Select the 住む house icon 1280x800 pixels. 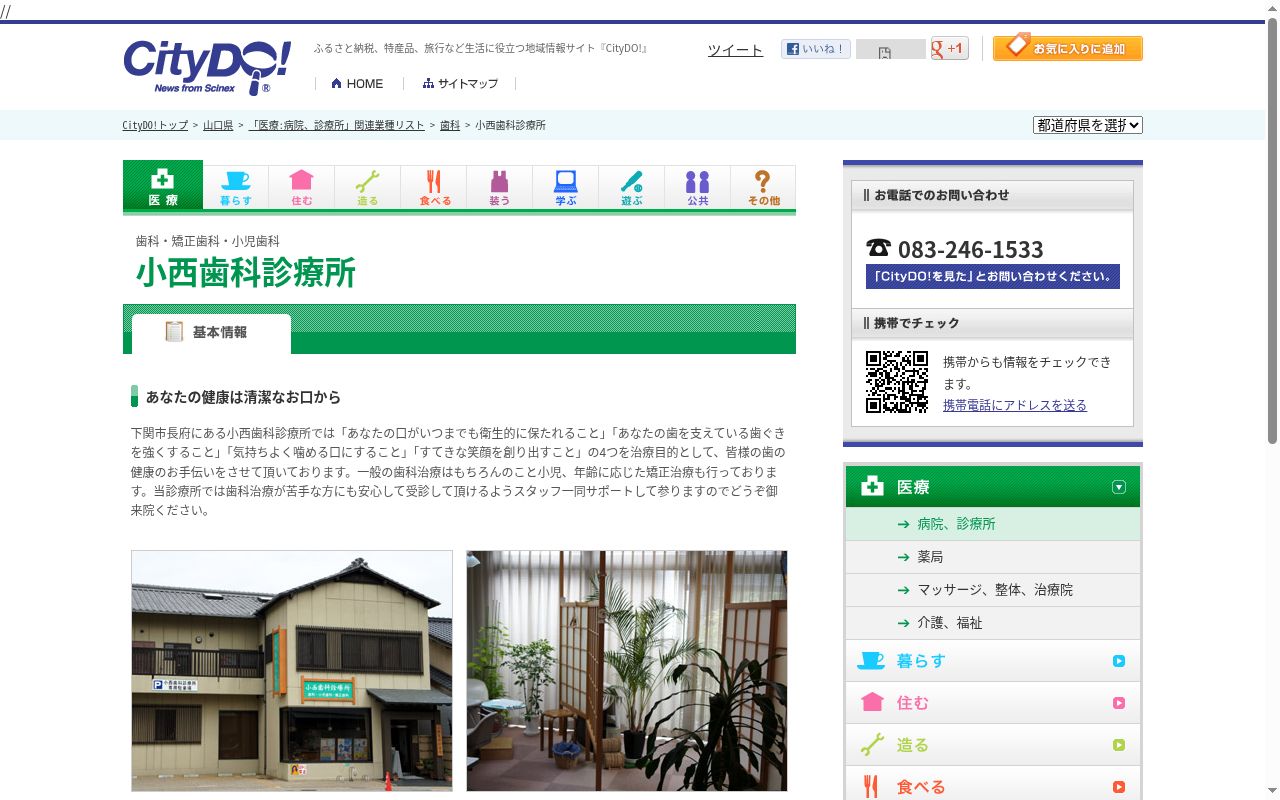(x=302, y=187)
